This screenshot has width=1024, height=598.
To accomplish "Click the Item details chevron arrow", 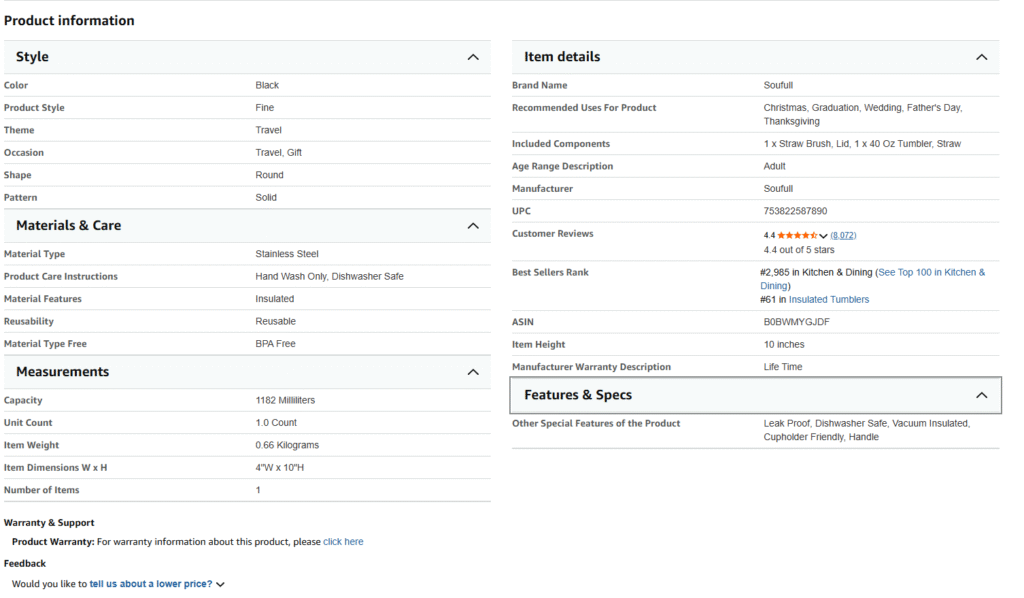I will (981, 57).
